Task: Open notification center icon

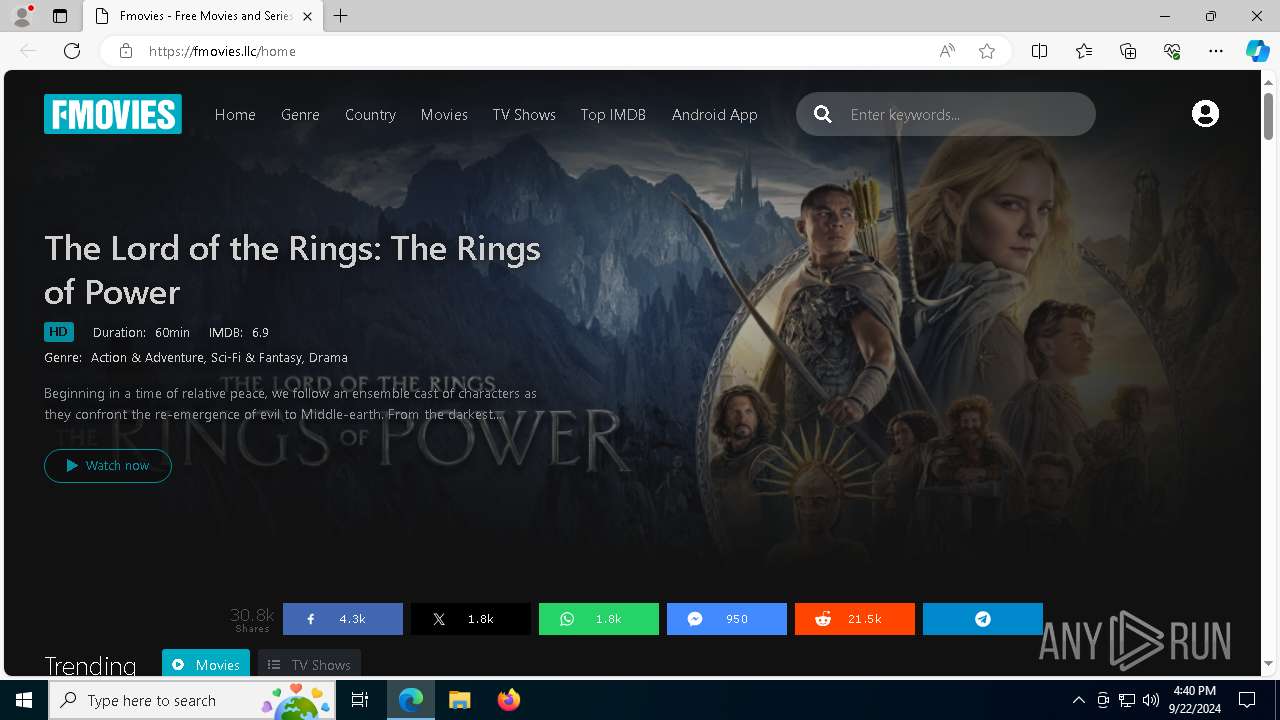Action: pyautogui.click(x=1247, y=700)
